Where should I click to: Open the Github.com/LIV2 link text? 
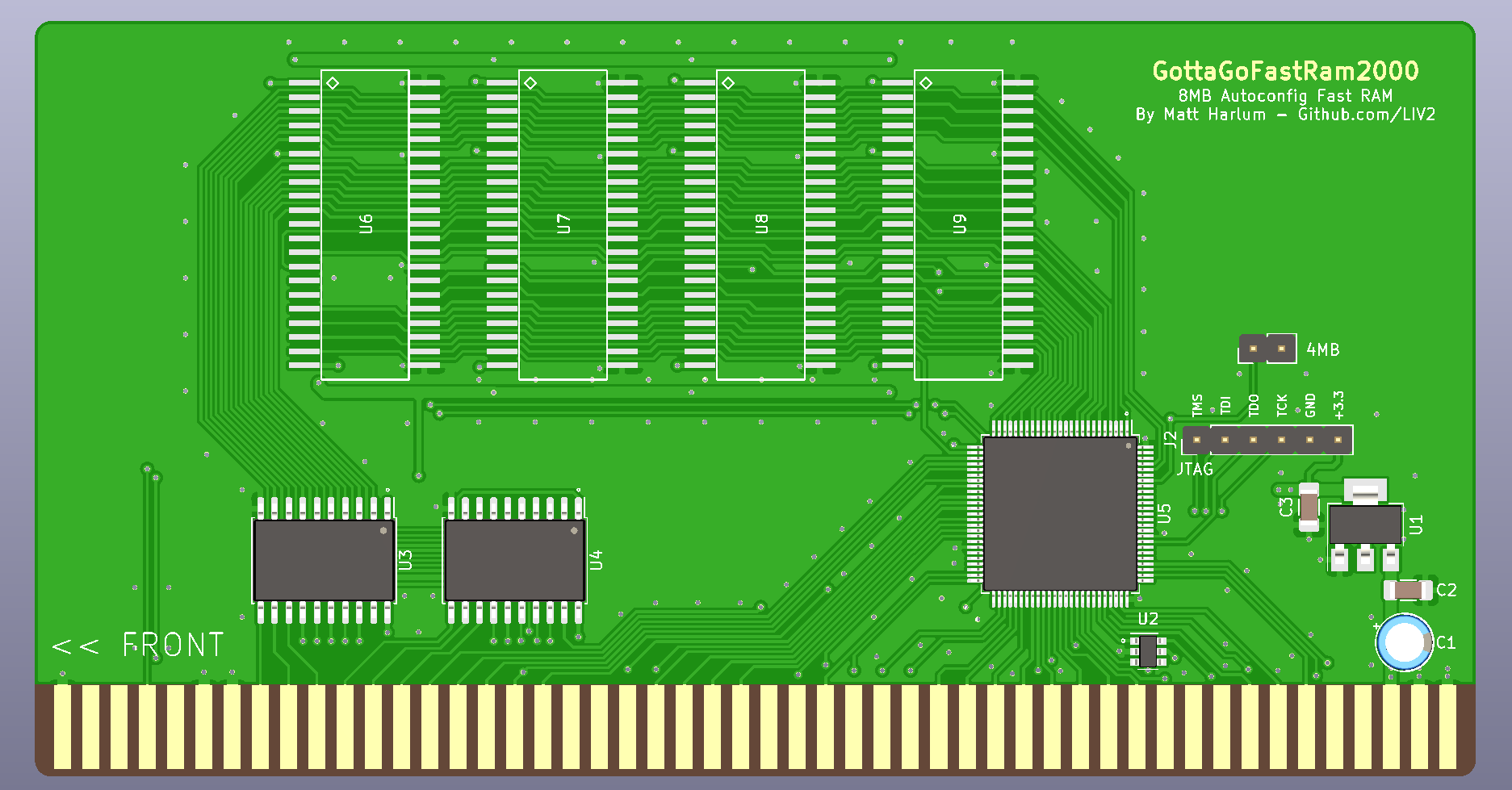tap(1368, 115)
